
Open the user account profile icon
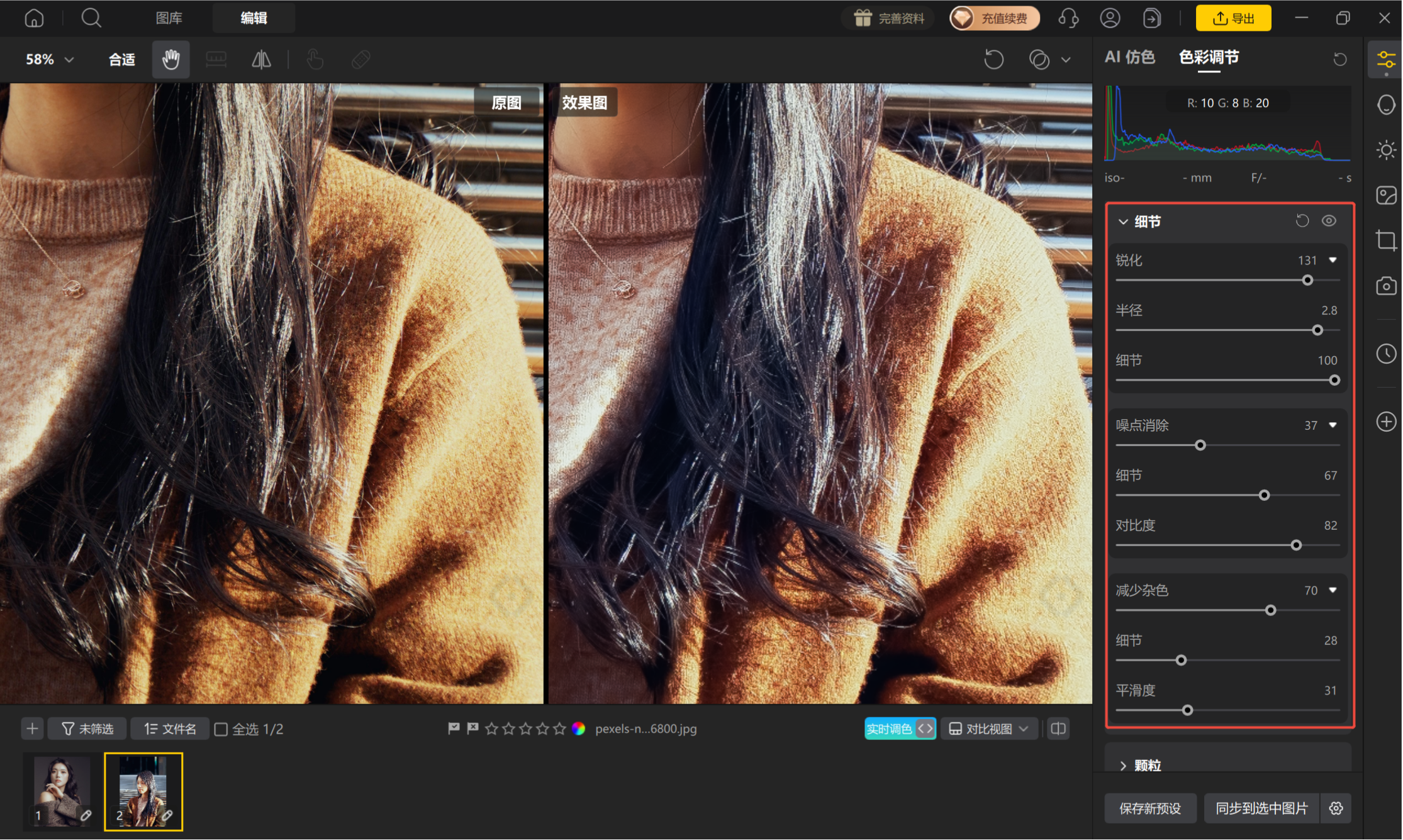[1110, 18]
